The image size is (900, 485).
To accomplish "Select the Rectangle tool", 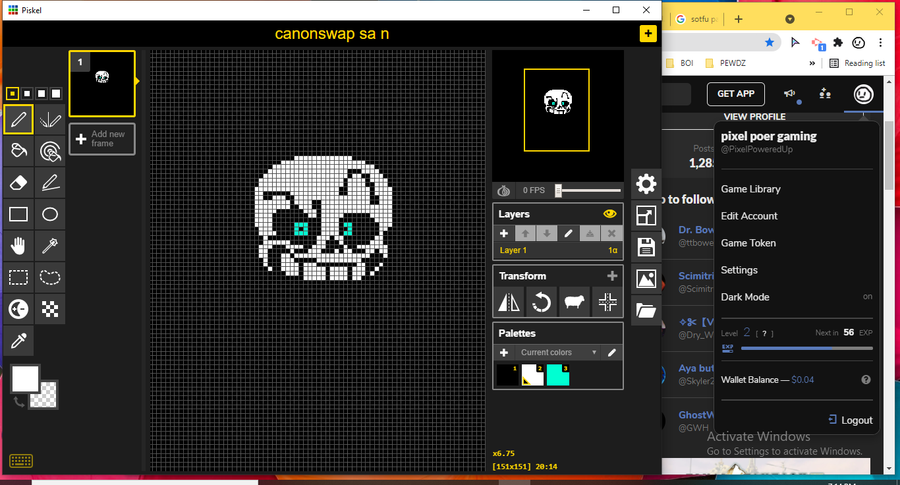I will click(18, 214).
